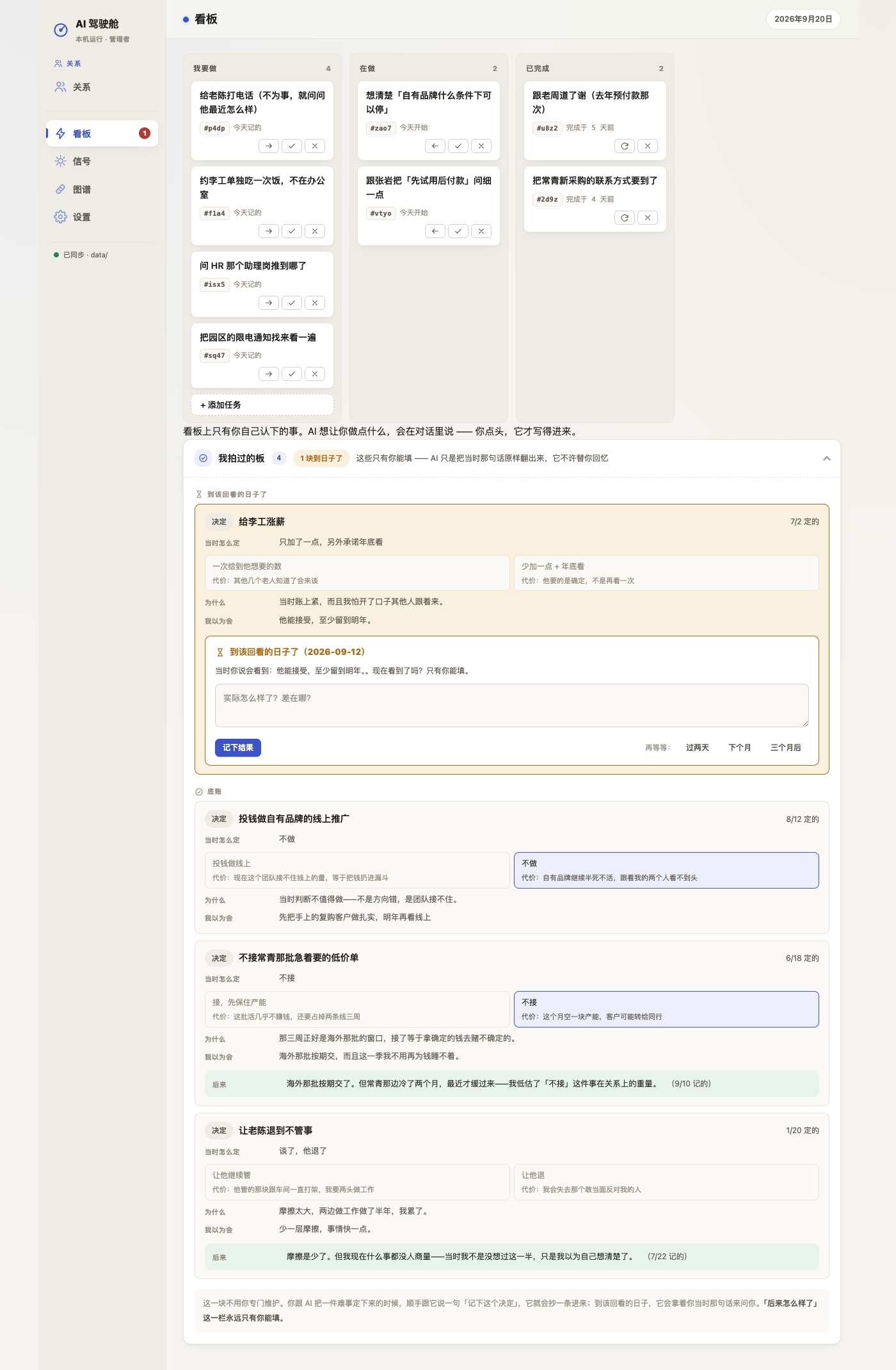Remove the "问 HR 那个助理岗推到哪了" card
This screenshot has height=1370, width=896.
(x=315, y=303)
